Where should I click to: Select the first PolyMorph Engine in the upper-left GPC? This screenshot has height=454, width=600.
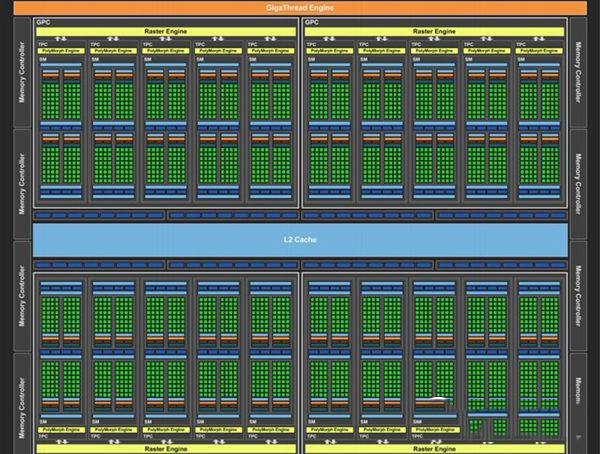[61, 51]
